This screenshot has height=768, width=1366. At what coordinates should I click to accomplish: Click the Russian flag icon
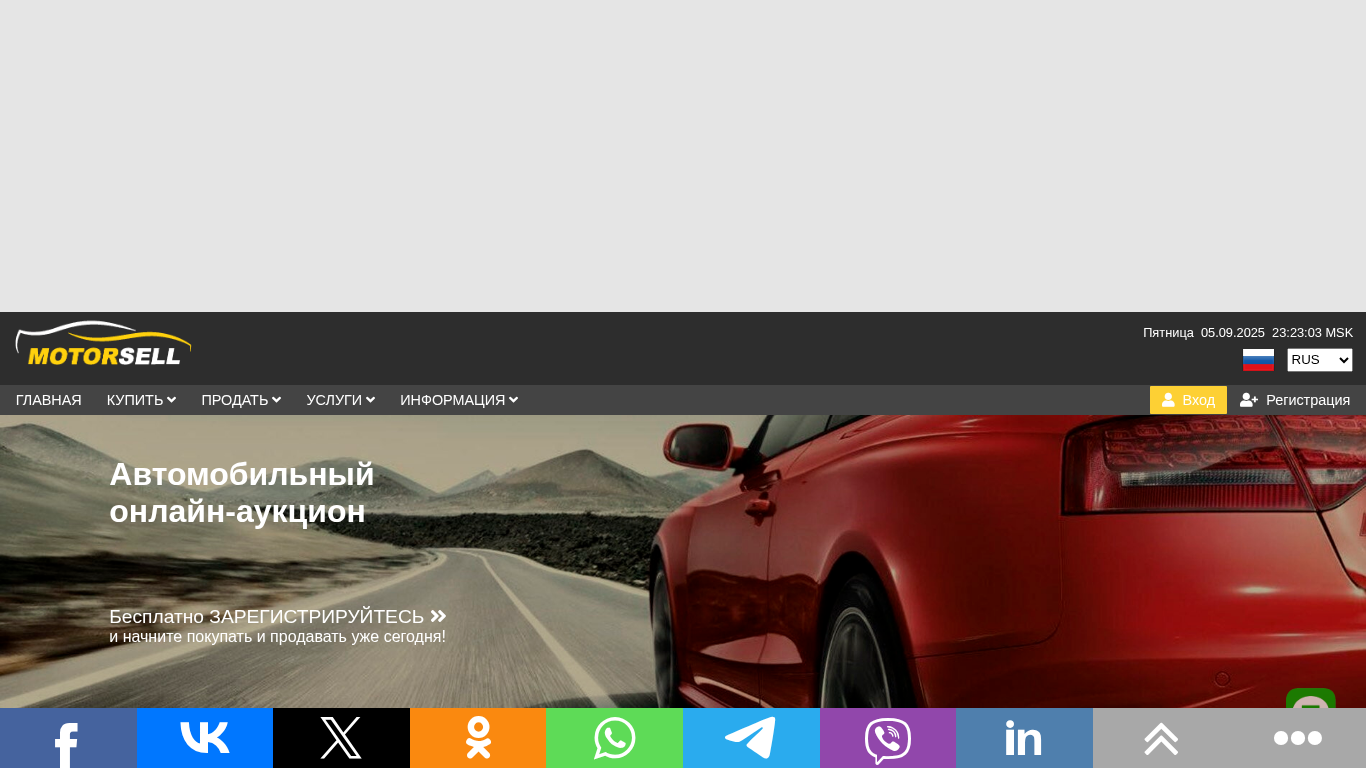click(1258, 360)
